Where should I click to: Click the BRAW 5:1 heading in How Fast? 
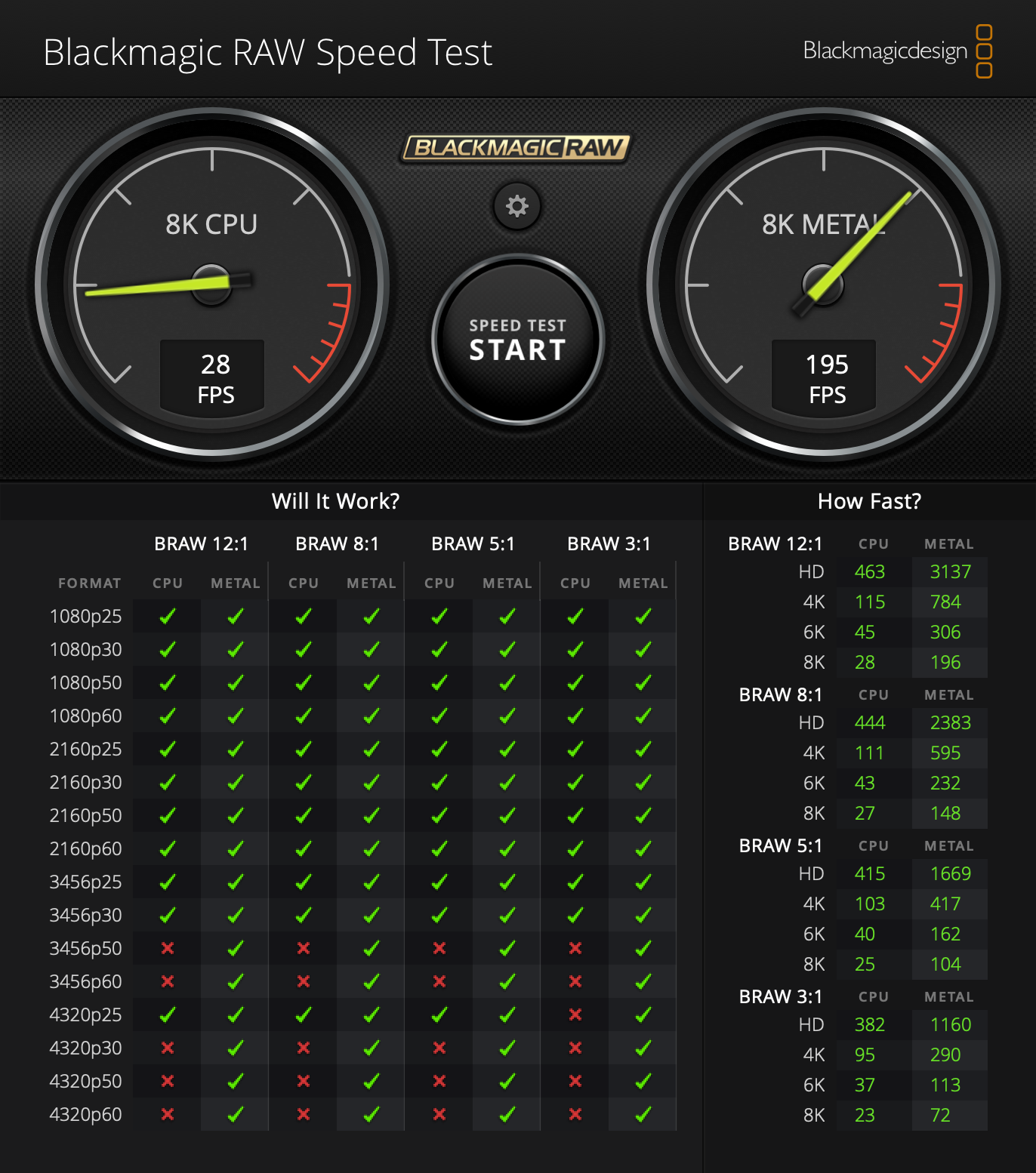(781, 846)
